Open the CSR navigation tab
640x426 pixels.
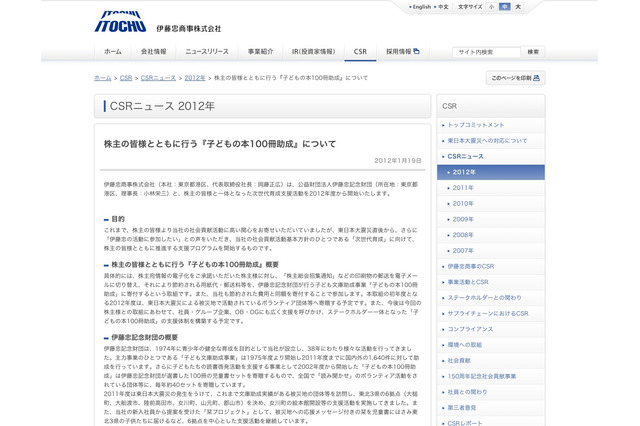[x=360, y=52]
